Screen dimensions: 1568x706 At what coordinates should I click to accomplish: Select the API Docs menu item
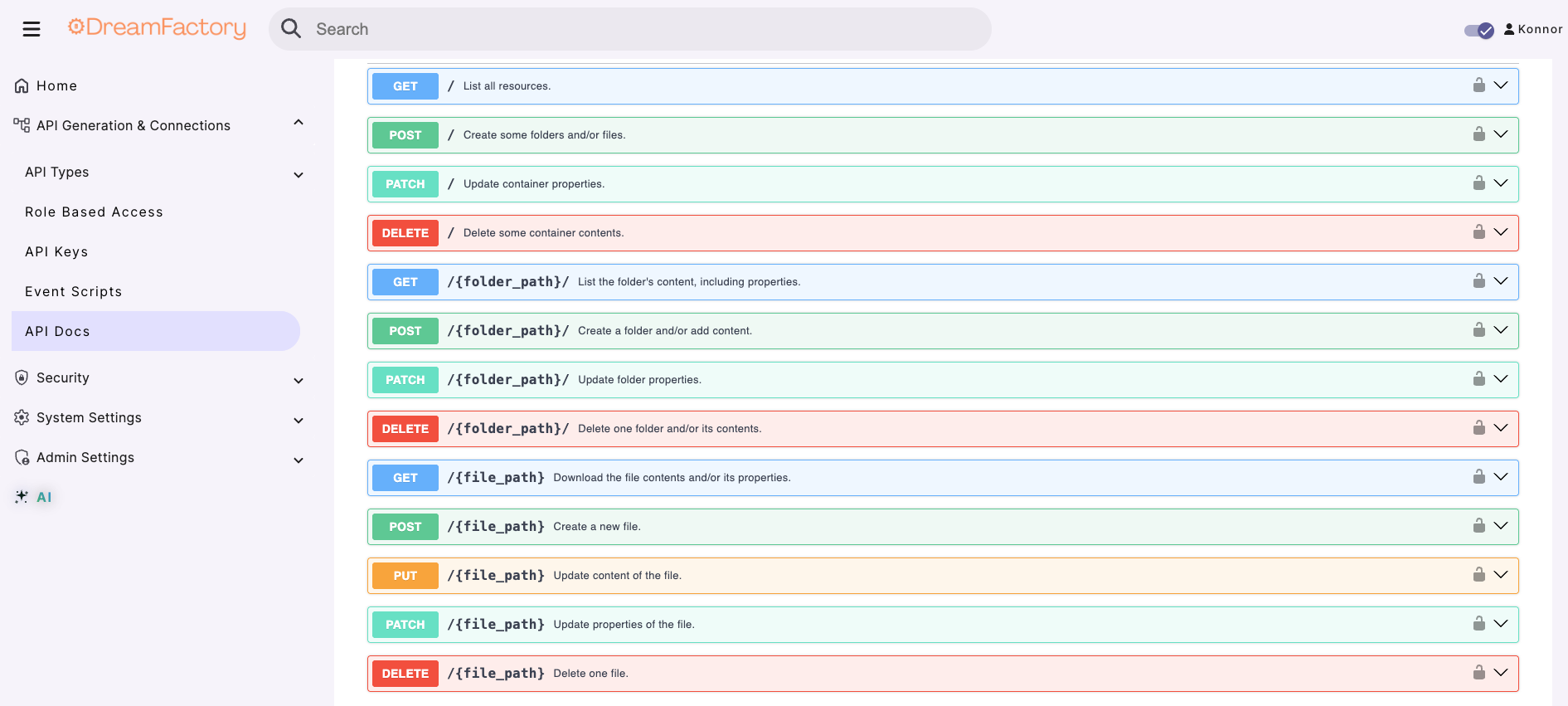[x=156, y=331]
